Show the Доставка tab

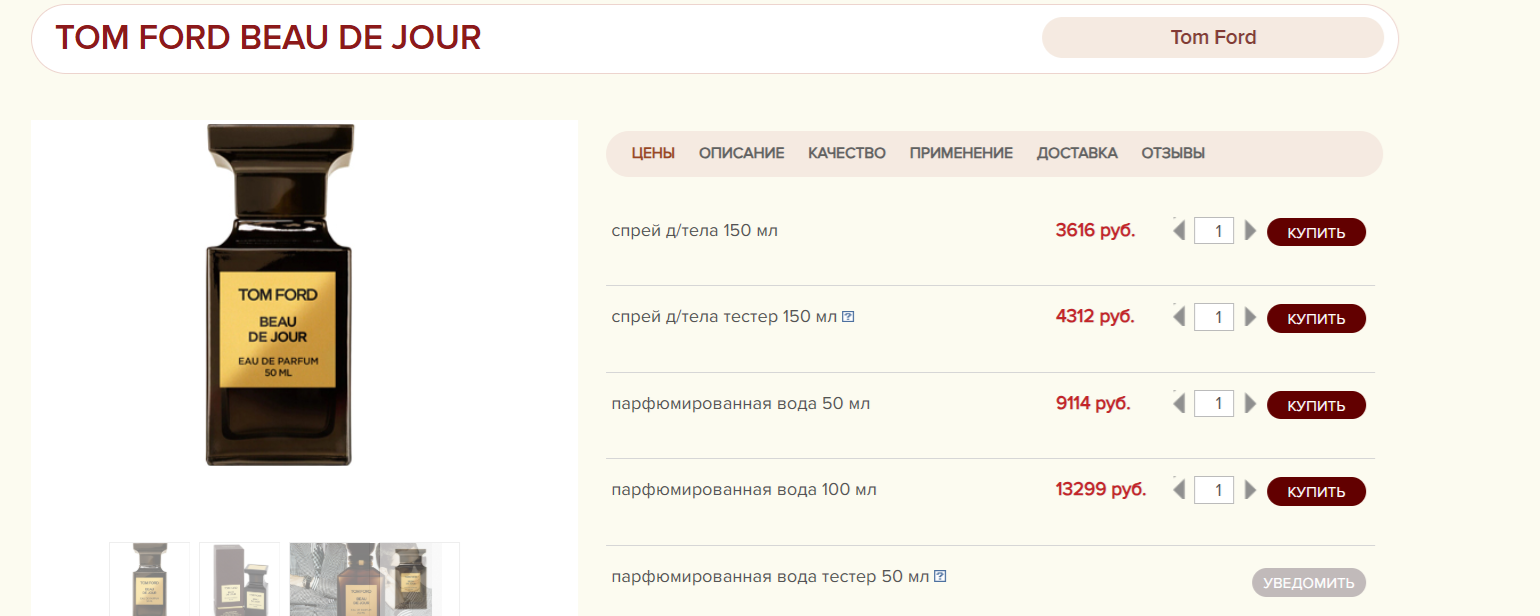point(1076,153)
